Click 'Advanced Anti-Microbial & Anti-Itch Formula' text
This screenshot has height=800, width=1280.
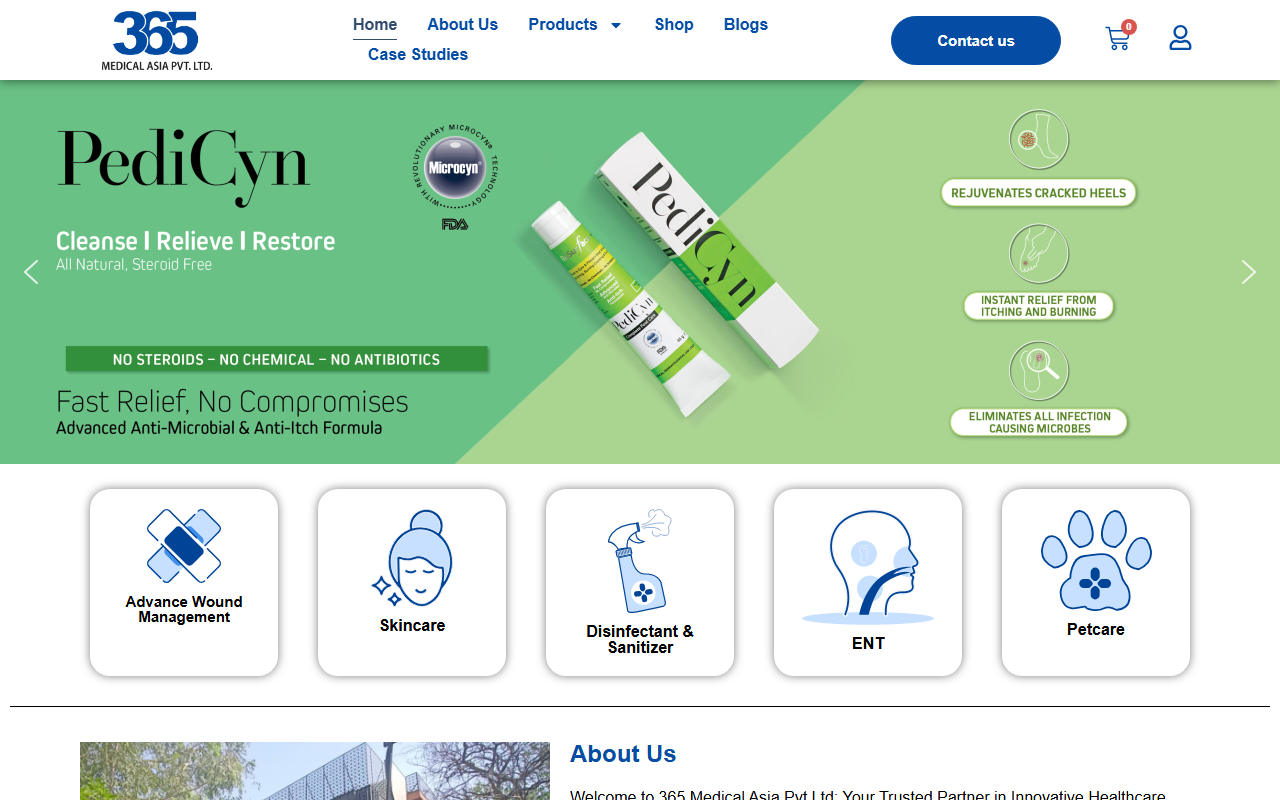click(x=219, y=428)
